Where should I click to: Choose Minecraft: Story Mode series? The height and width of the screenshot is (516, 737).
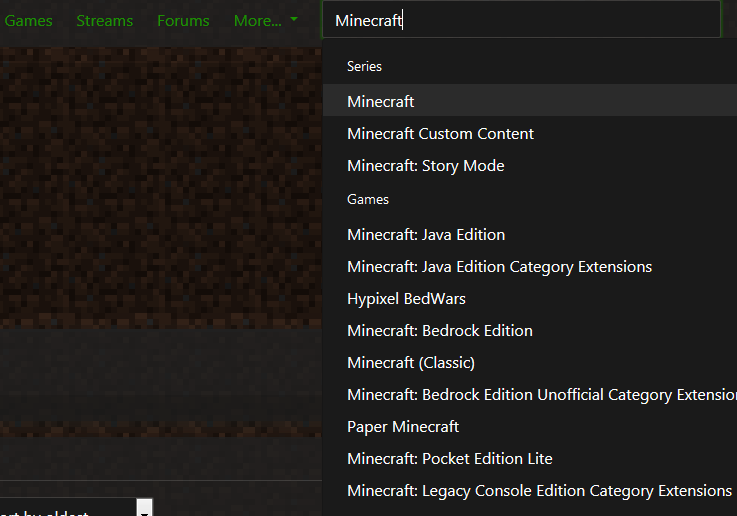425,165
